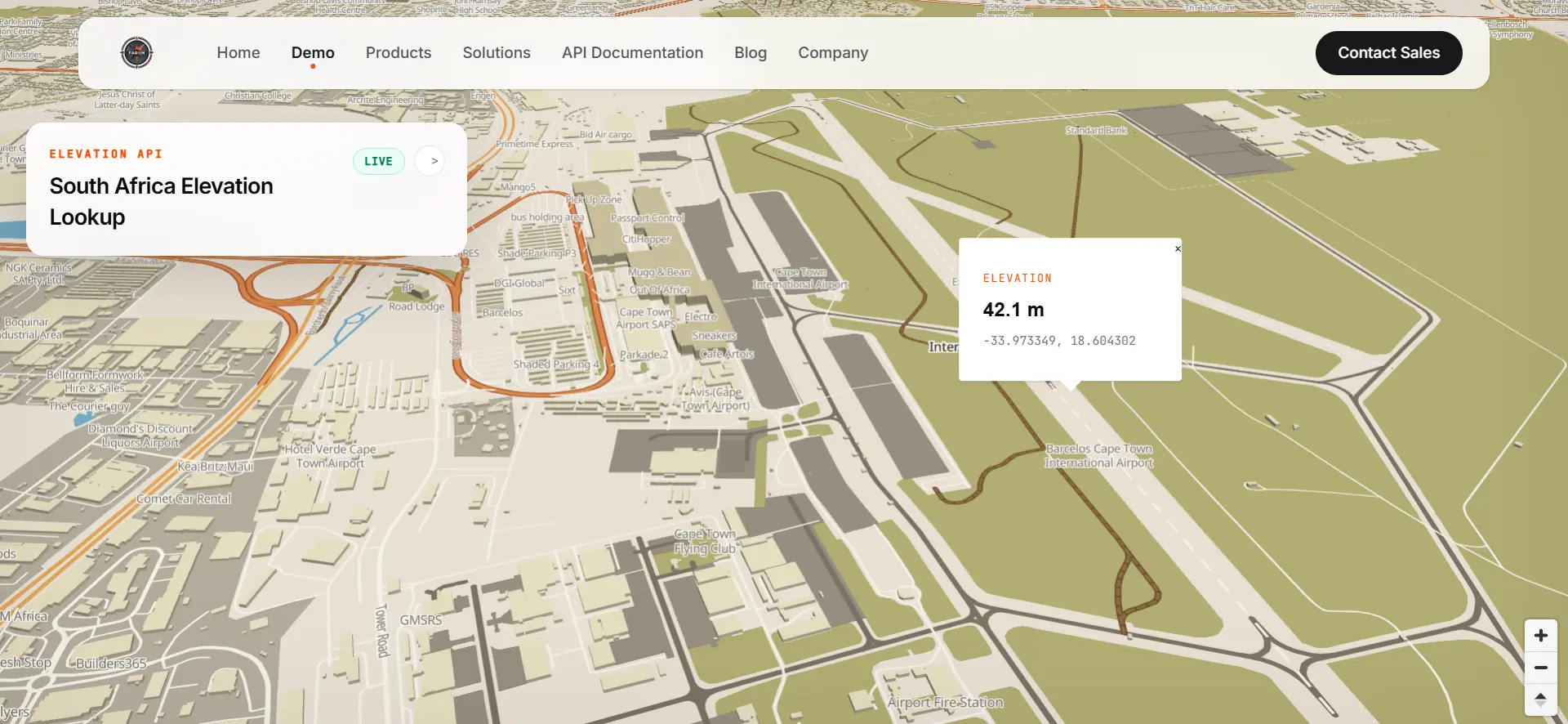Viewport: 1568px width, 724px height.
Task: Click the Farun compass logo
Action: (136, 52)
